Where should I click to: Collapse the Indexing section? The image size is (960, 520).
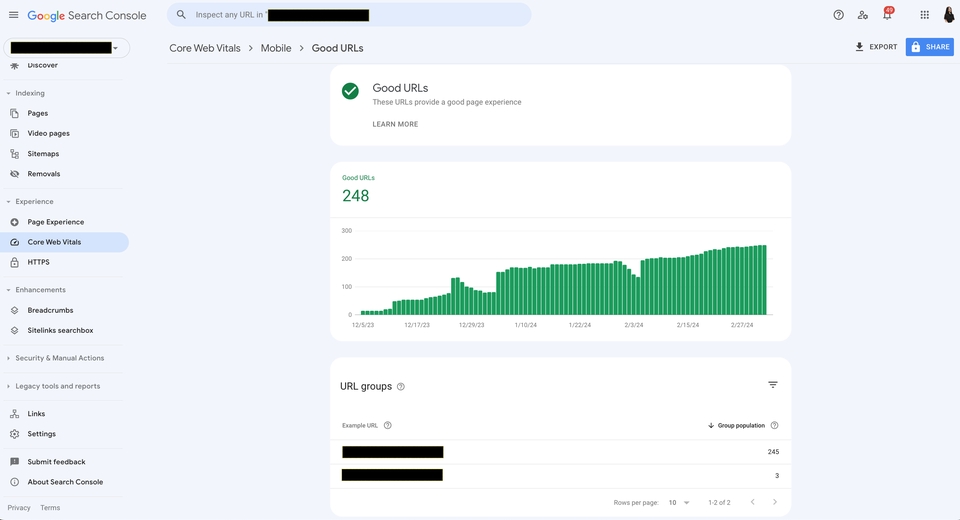coord(9,93)
